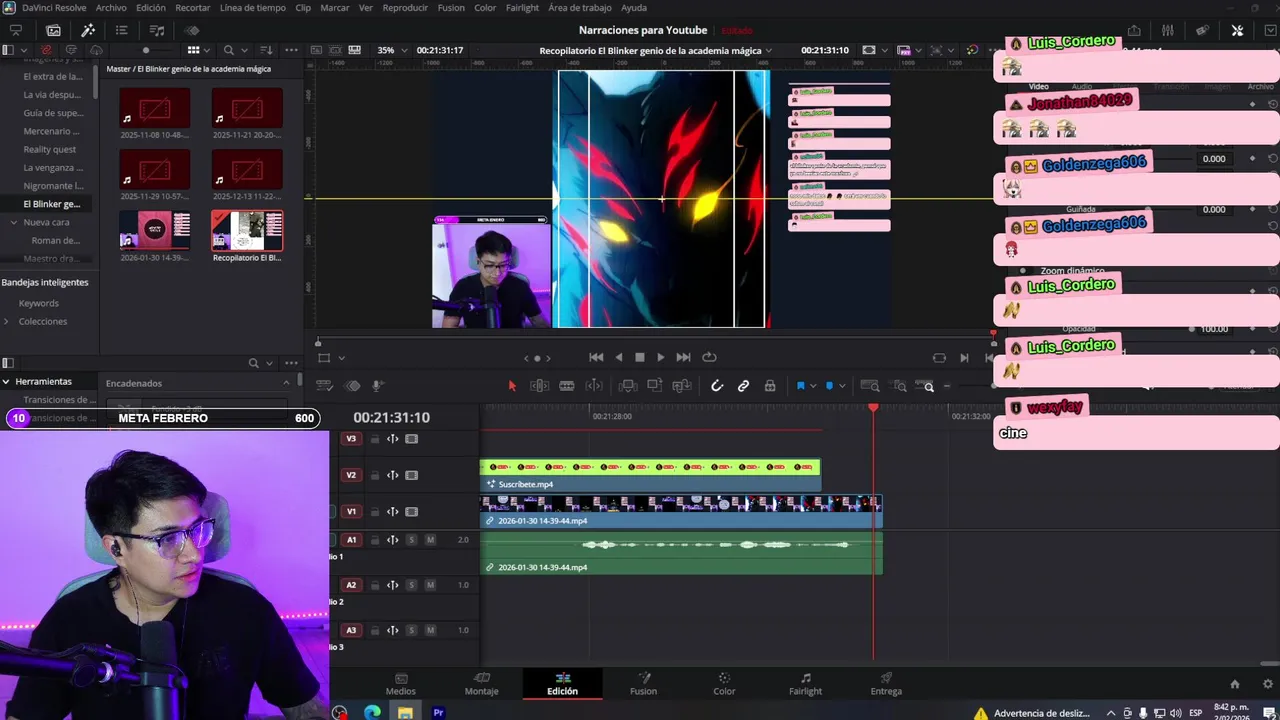Stop playback in the viewer
The height and width of the screenshot is (720, 1280).
pyautogui.click(x=640, y=357)
